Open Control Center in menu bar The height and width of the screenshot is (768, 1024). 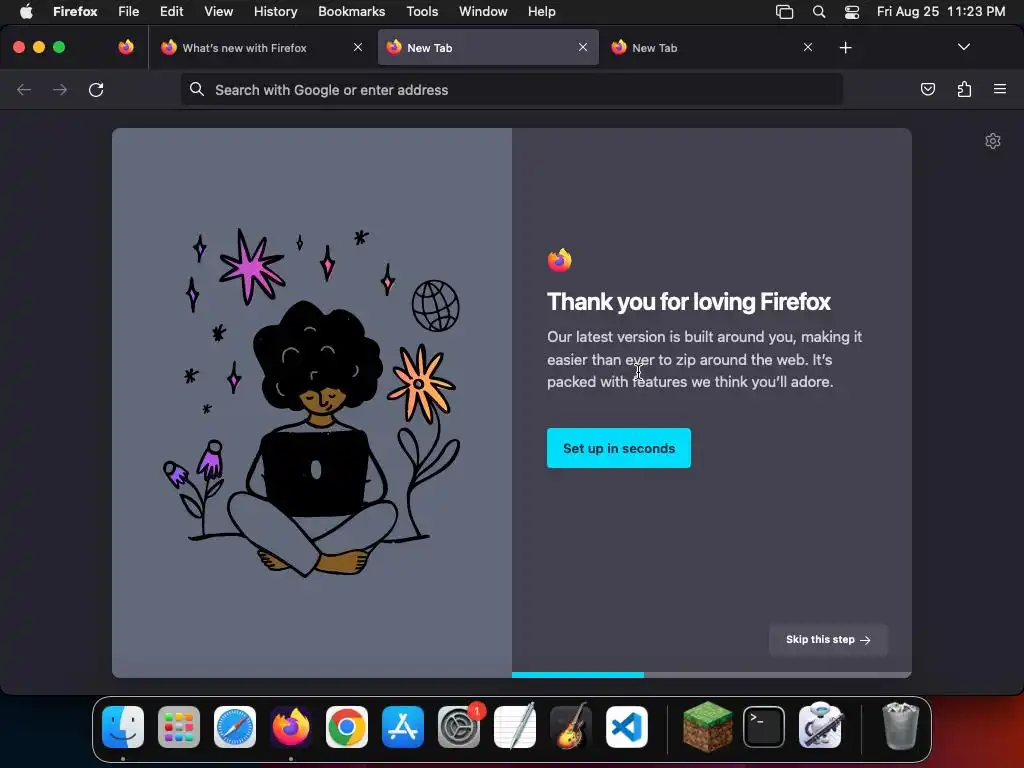(852, 12)
